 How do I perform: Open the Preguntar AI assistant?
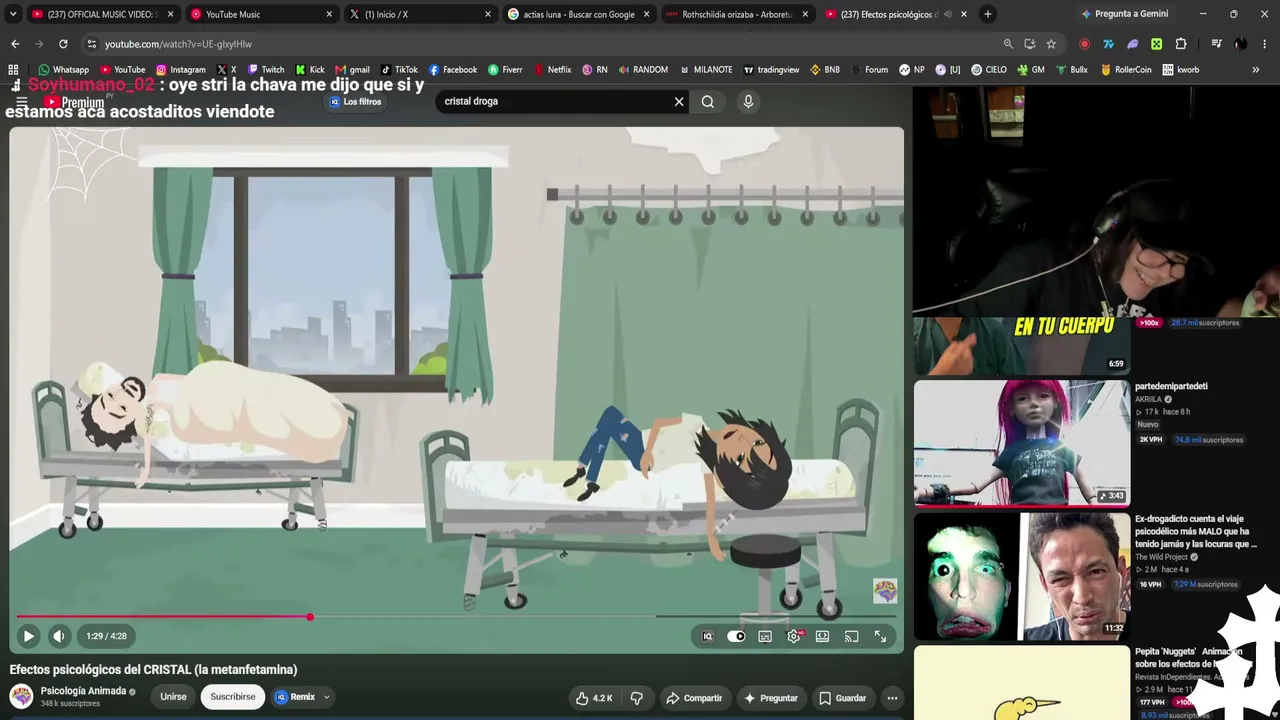pyautogui.click(x=771, y=698)
